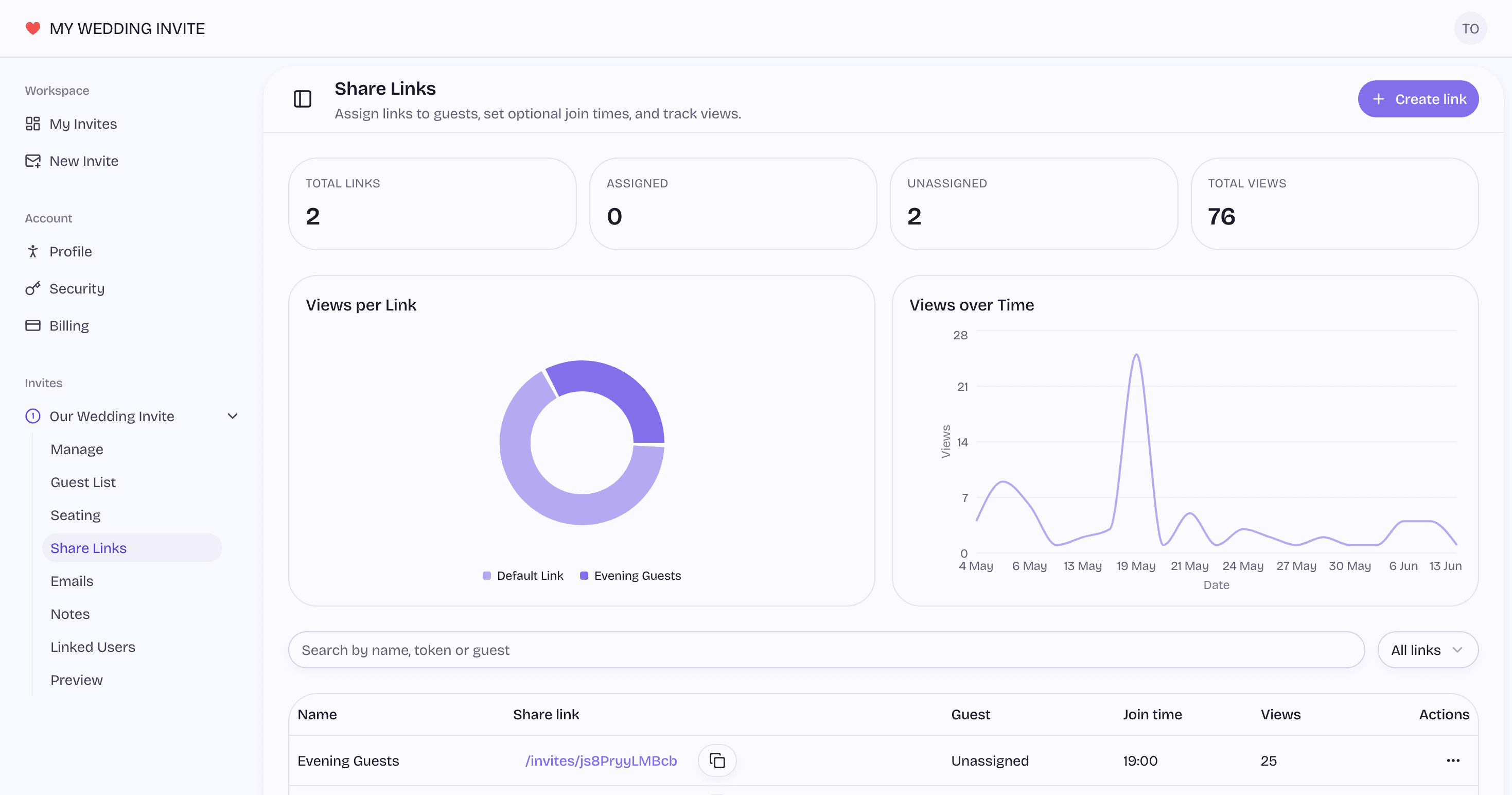1512x795 pixels.
Task: Go to My Invites
Action: 83,123
